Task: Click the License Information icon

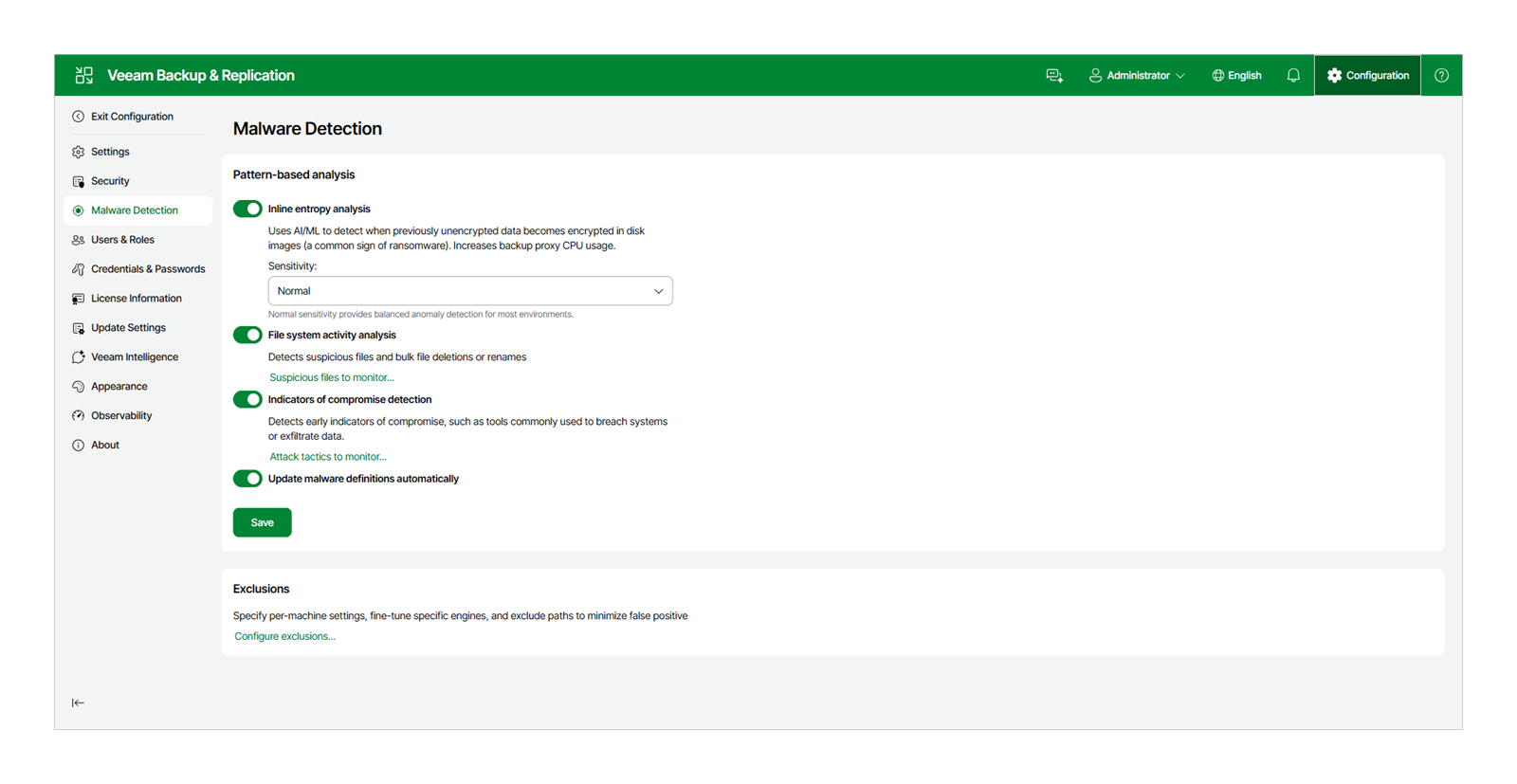Action: [x=78, y=299]
